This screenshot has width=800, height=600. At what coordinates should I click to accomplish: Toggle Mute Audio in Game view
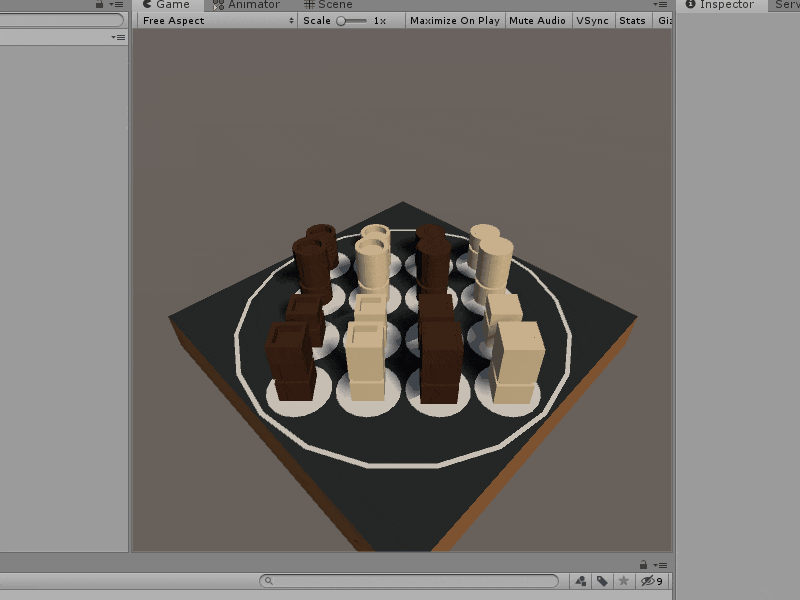[x=536, y=20]
